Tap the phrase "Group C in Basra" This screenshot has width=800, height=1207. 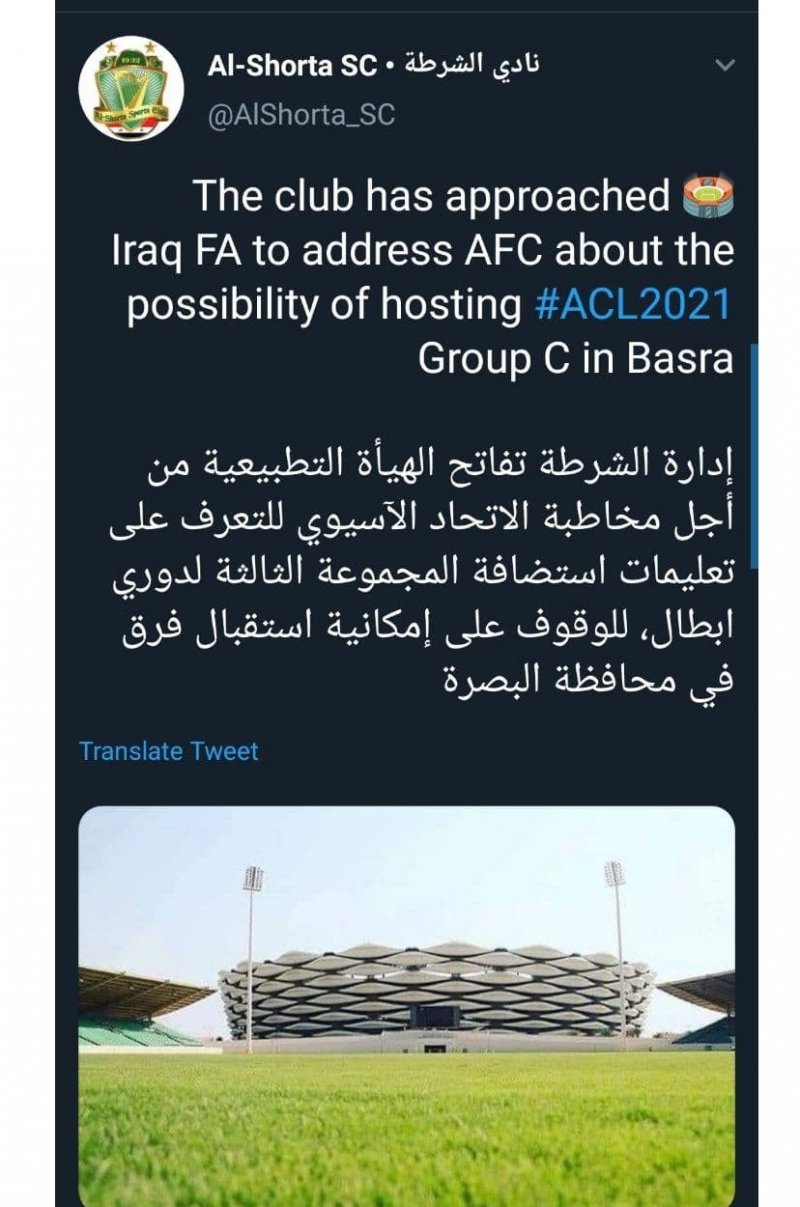tap(575, 360)
